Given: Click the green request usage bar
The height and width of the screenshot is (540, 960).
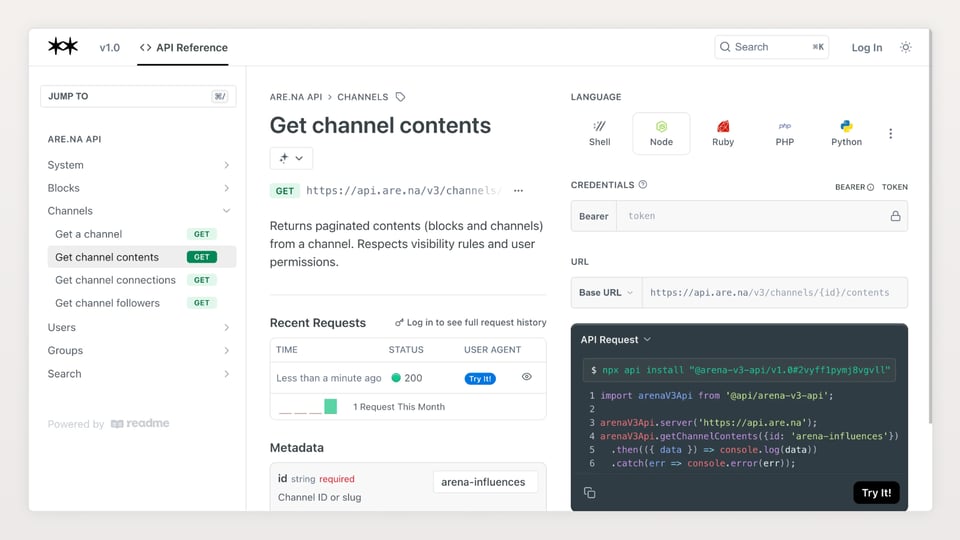Looking at the screenshot, I should (331, 407).
